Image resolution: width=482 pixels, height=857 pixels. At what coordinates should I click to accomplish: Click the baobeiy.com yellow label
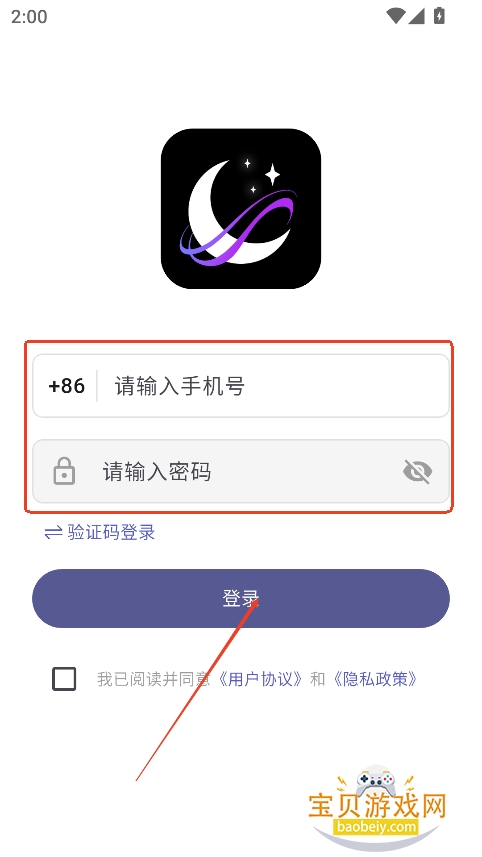pos(376,827)
